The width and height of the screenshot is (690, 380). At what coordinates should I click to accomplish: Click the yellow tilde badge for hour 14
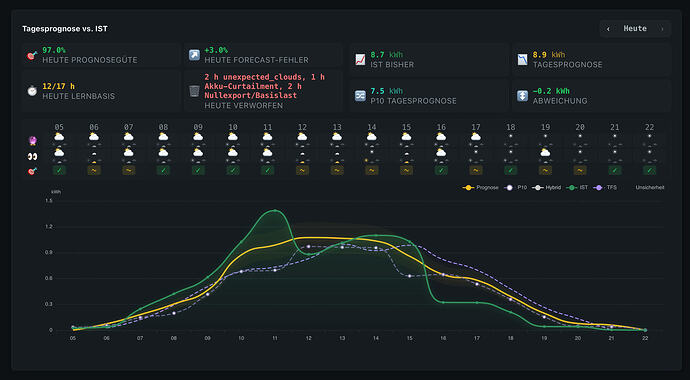point(372,170)
